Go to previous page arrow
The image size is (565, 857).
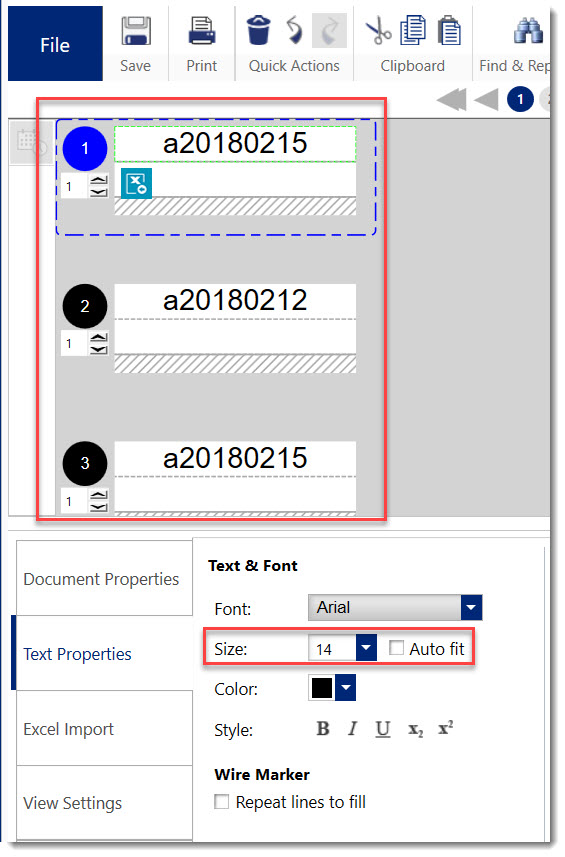coord(486,99)
